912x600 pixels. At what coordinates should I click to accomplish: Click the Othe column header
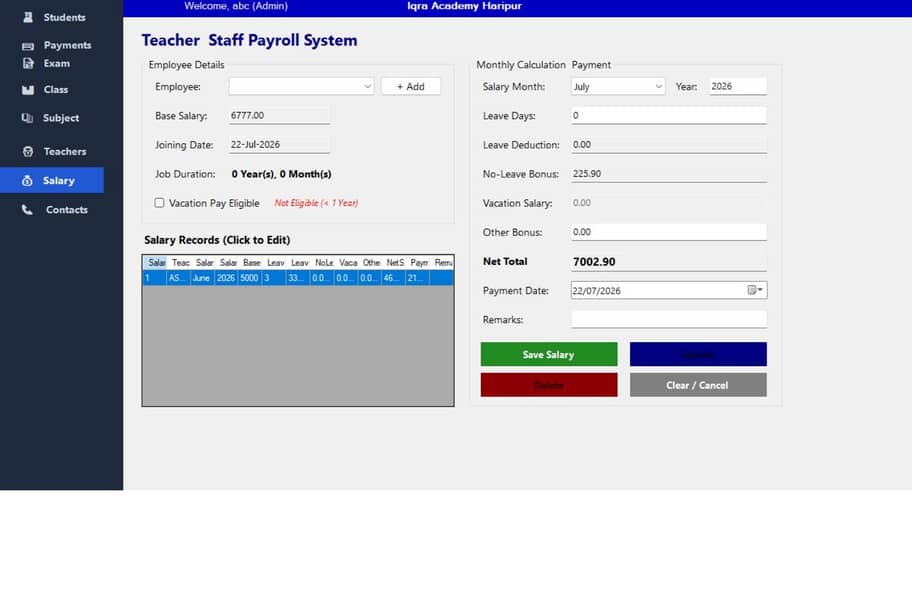369,263
